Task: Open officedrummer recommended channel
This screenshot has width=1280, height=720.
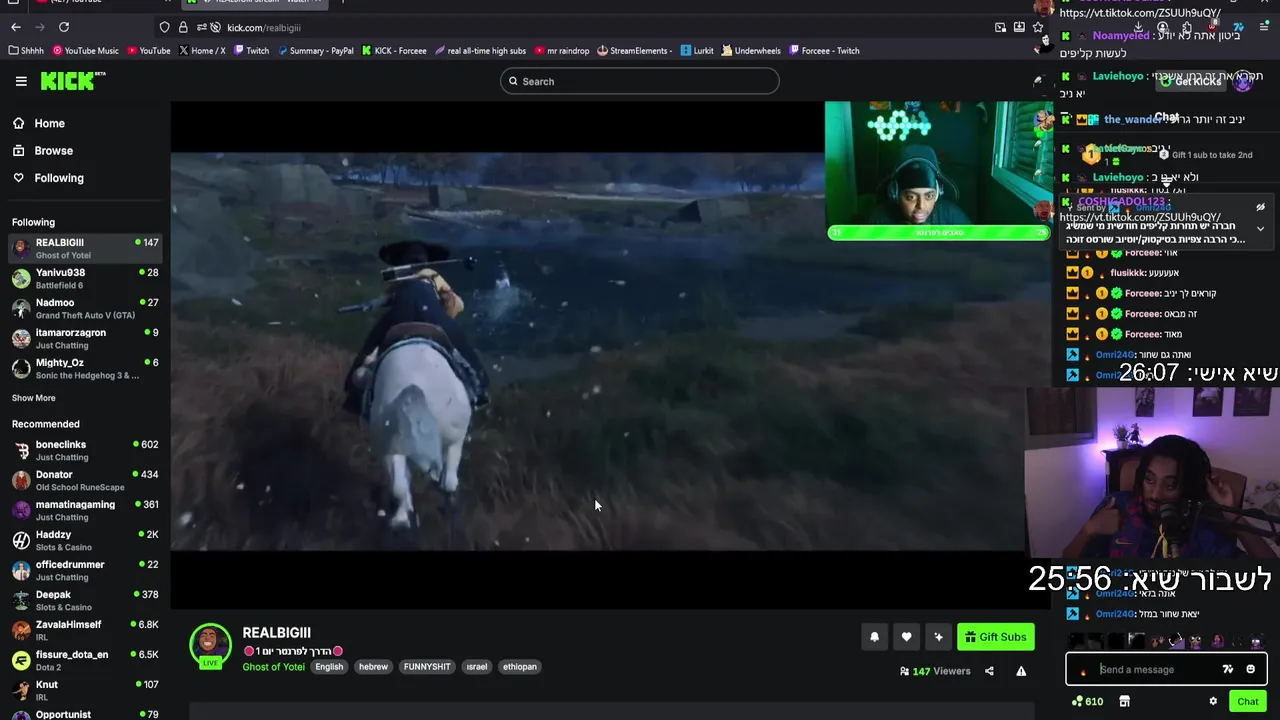Action: pyautogui.click(x=84, y=570)
